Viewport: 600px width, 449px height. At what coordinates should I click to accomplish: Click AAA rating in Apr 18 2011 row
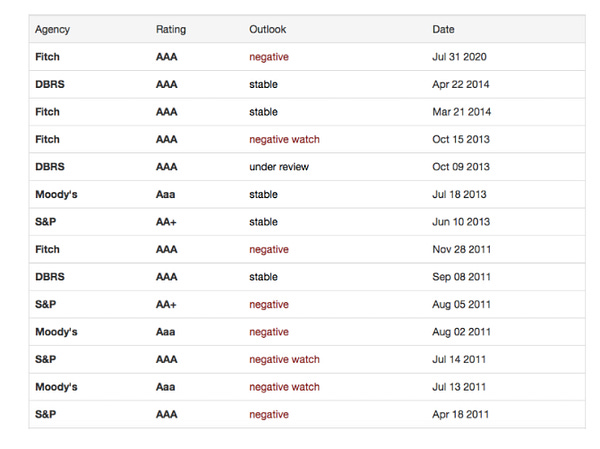(x=166, y=415)
